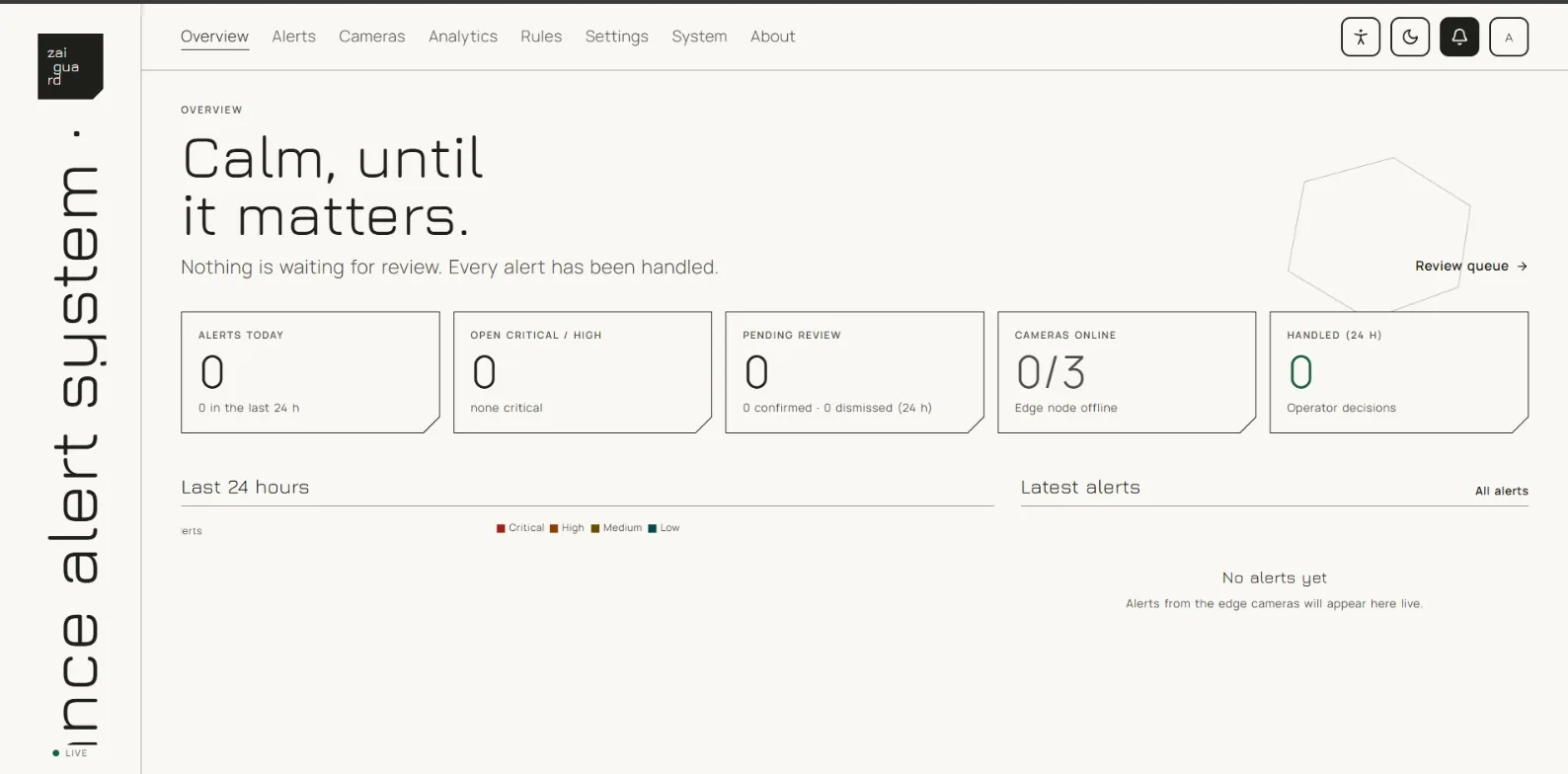Open the Open Critical / High card
The height and width of the screenshot is (774, 1568).
click(583, 372)
